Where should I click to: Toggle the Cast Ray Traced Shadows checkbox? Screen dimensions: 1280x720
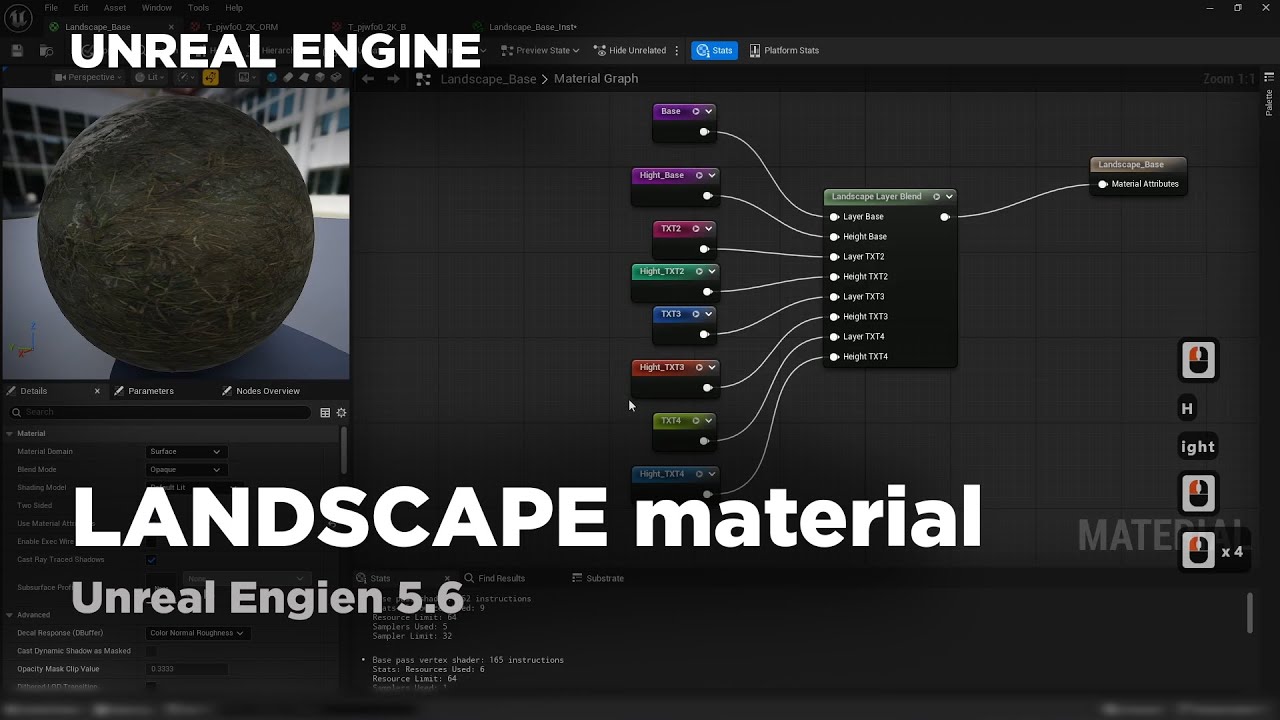point(151,560)
